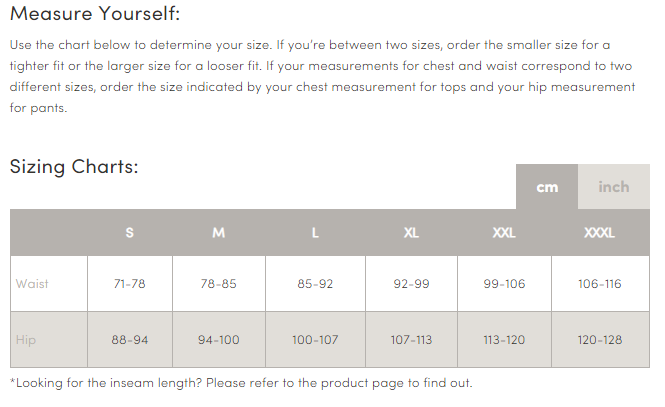Click waist cell 85-92

[315, 283]
